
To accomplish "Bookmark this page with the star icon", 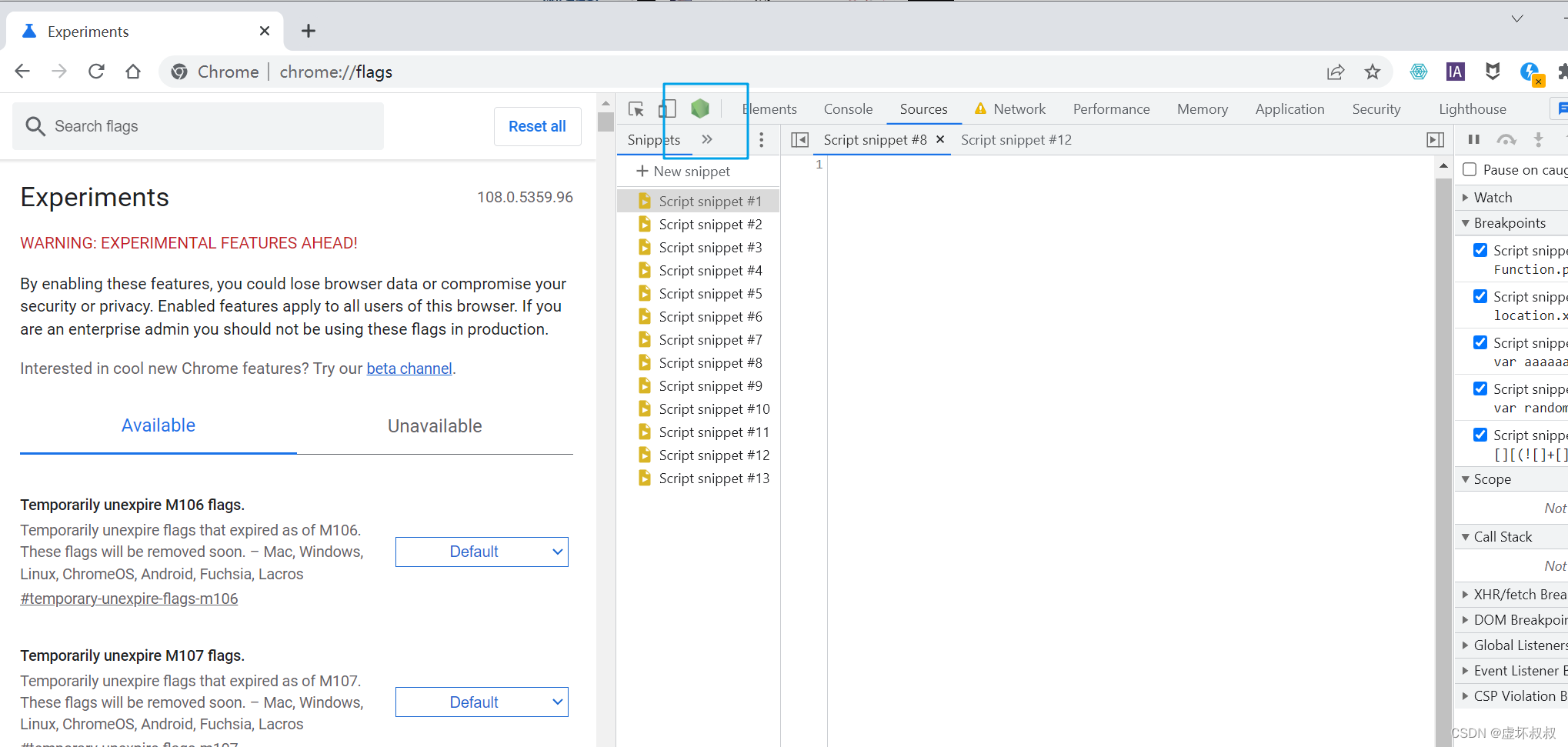I will (x=1373, y=72).
